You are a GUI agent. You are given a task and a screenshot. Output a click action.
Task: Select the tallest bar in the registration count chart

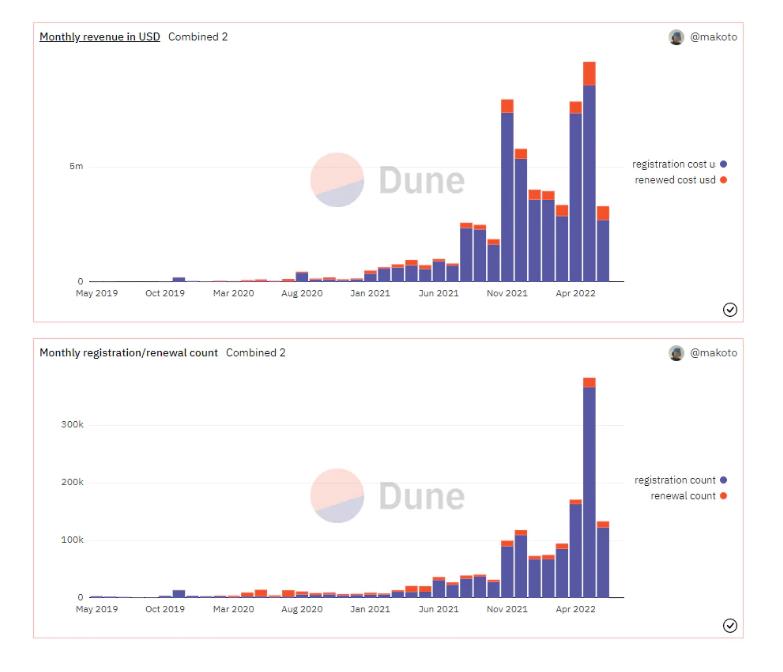click(x=589, y=490)
